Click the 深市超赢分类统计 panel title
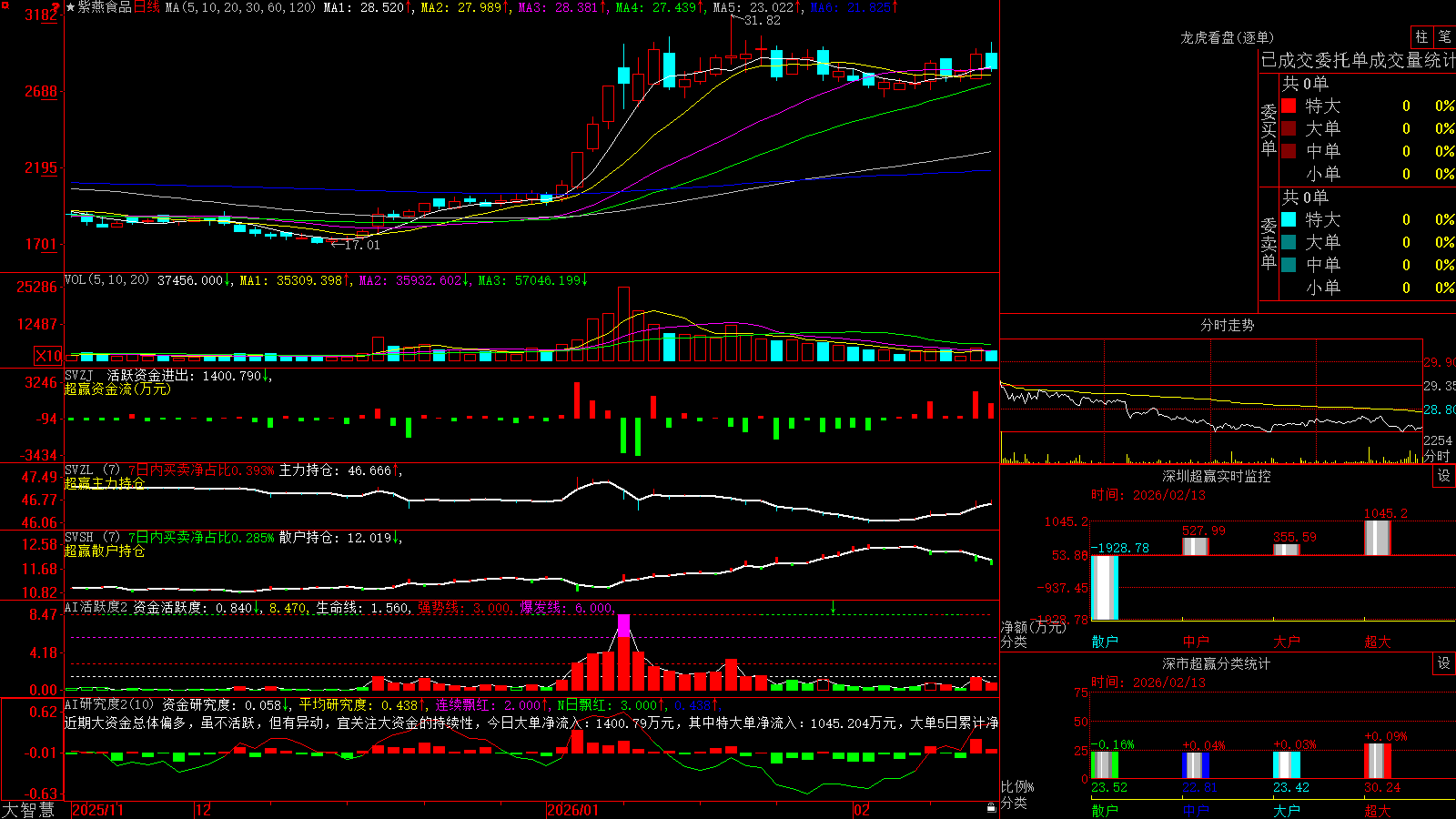Image resolution: width=1456 pixels, height=819 pixels. 1216,663
